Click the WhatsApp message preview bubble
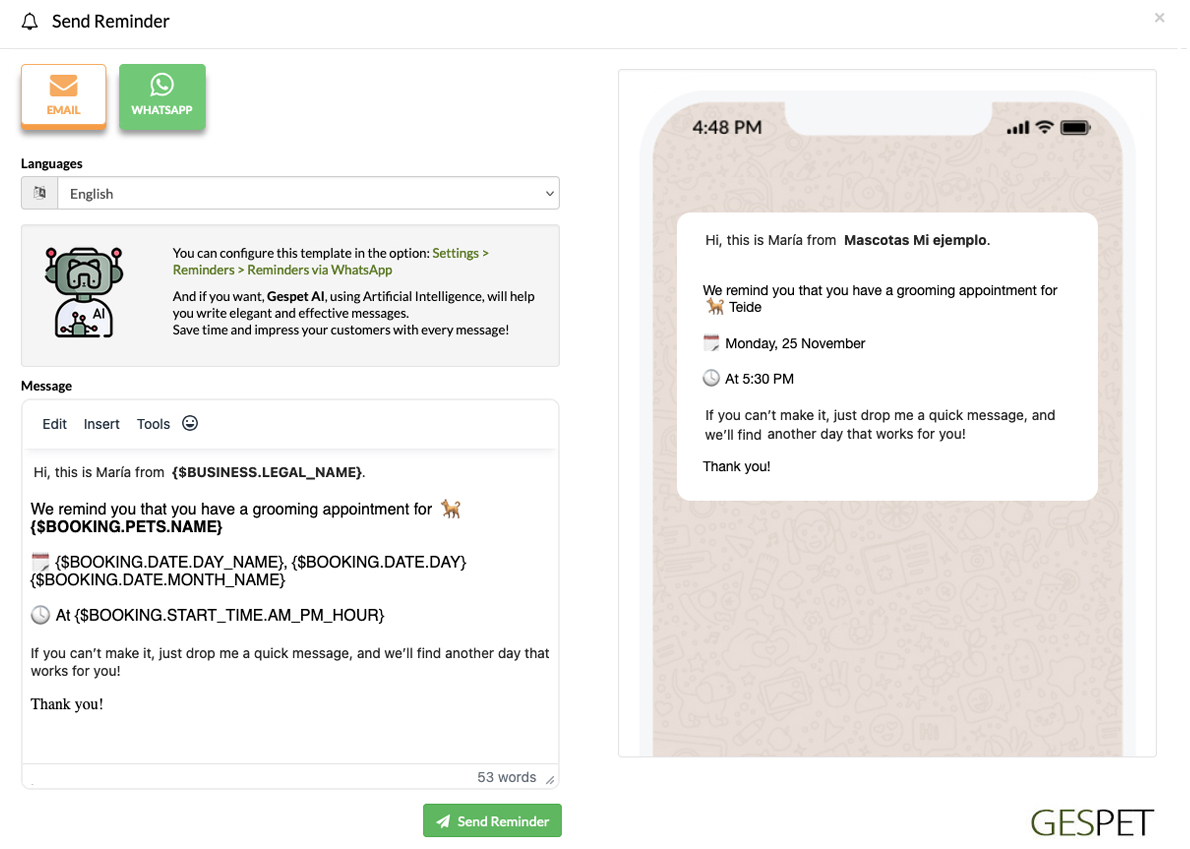This screenshot has height=849, width=1190. (x=887, y=356)
